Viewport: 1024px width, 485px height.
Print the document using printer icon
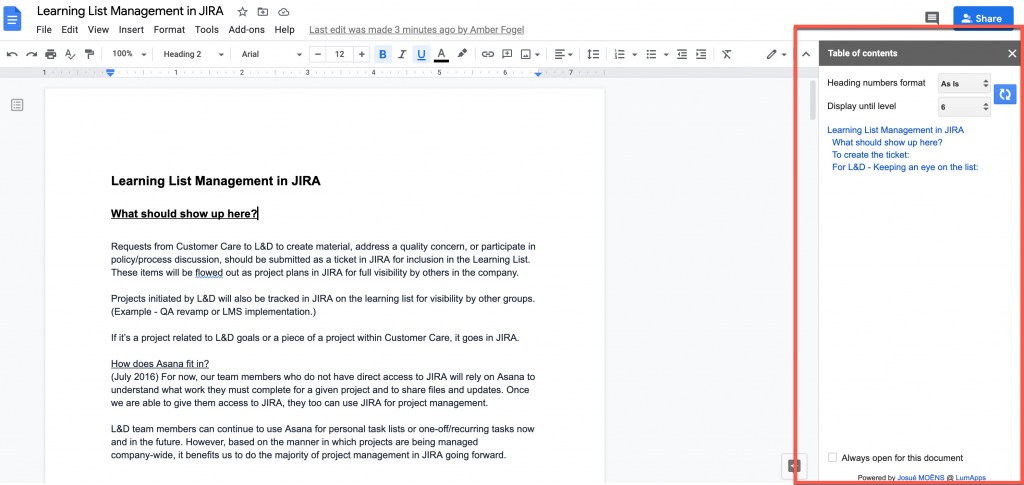click(50, 54)
